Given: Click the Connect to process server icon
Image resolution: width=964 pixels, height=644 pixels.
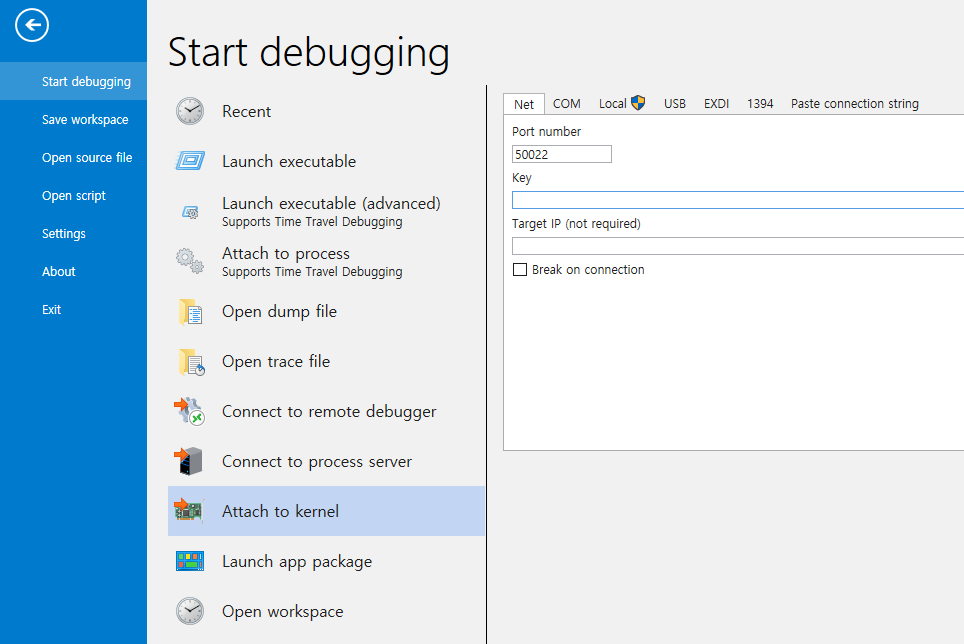Looking at the screenshot, I should coord(189,461).
